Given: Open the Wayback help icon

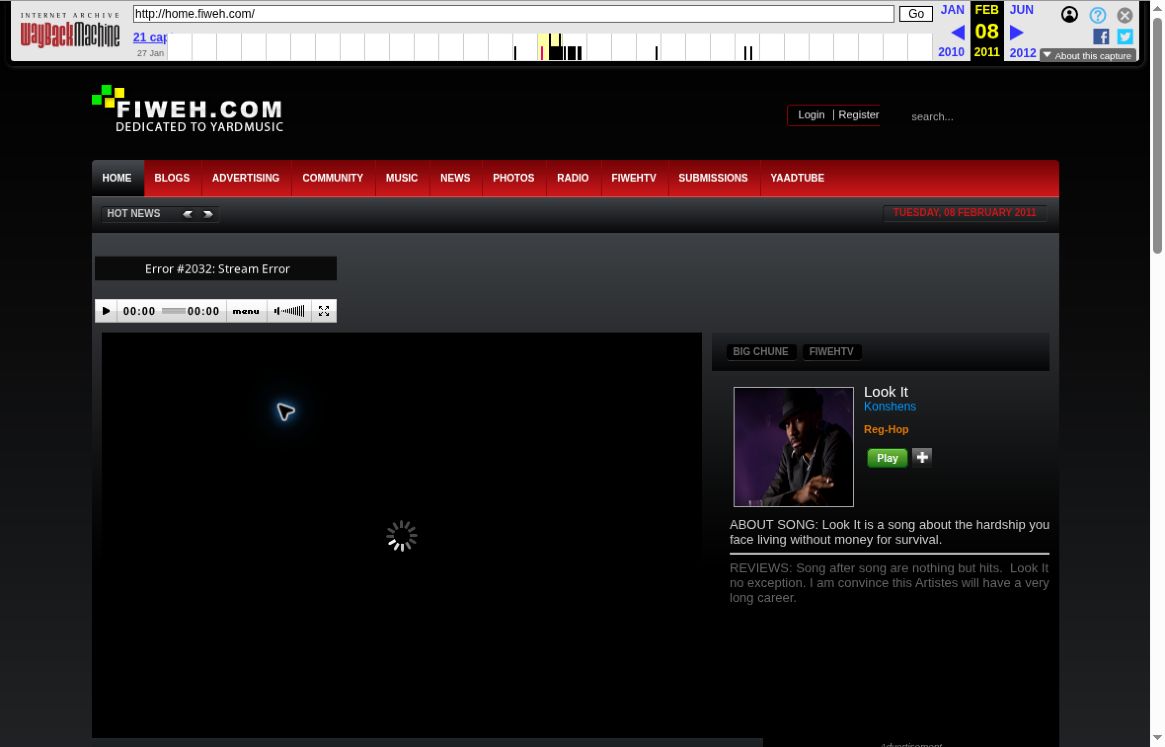Looking at the screenshot, I should point(1097,15).
